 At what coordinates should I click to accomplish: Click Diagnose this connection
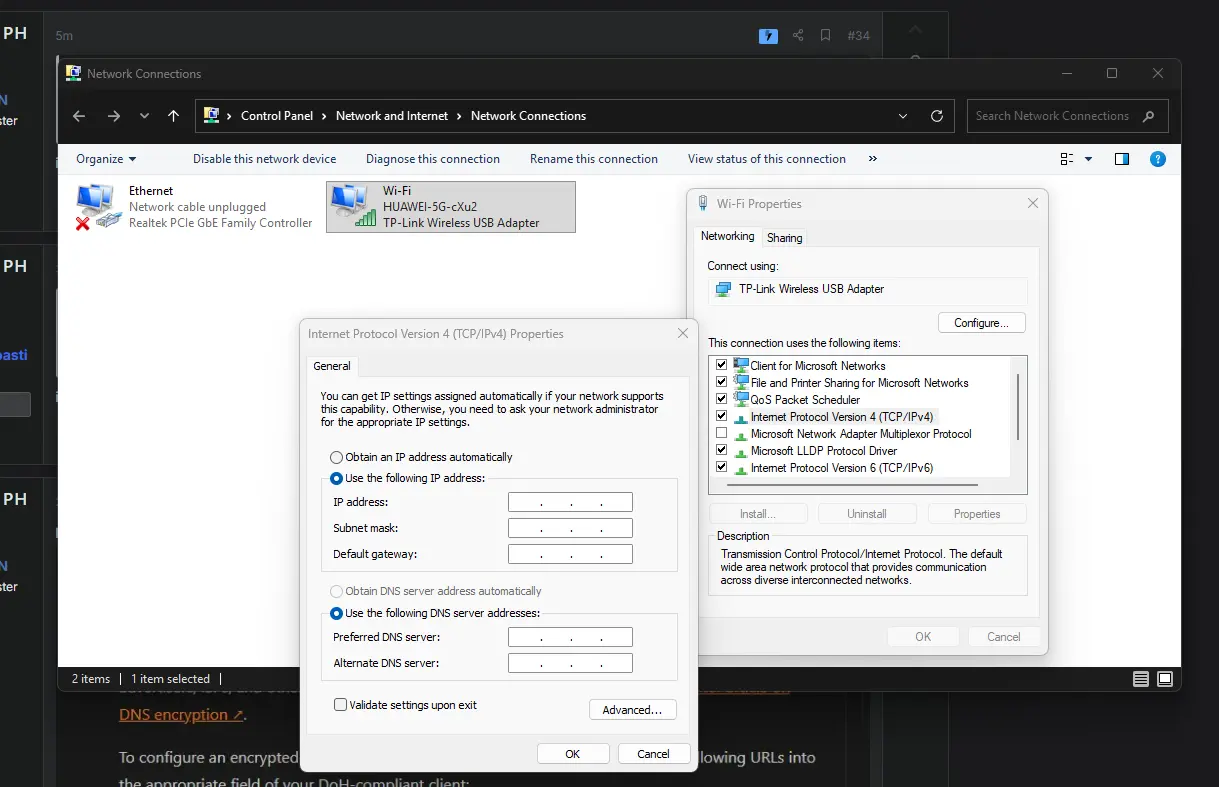pyautogui.click(x=433, y=159)
